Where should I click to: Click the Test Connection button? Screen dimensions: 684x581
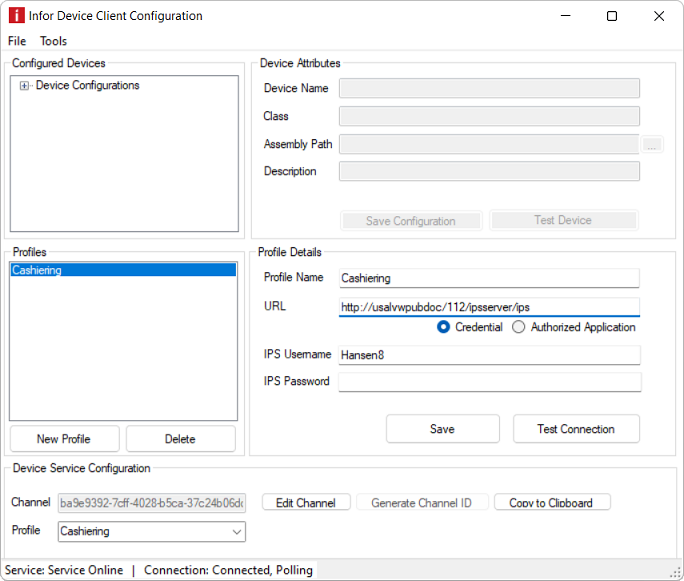pos(576,429)
